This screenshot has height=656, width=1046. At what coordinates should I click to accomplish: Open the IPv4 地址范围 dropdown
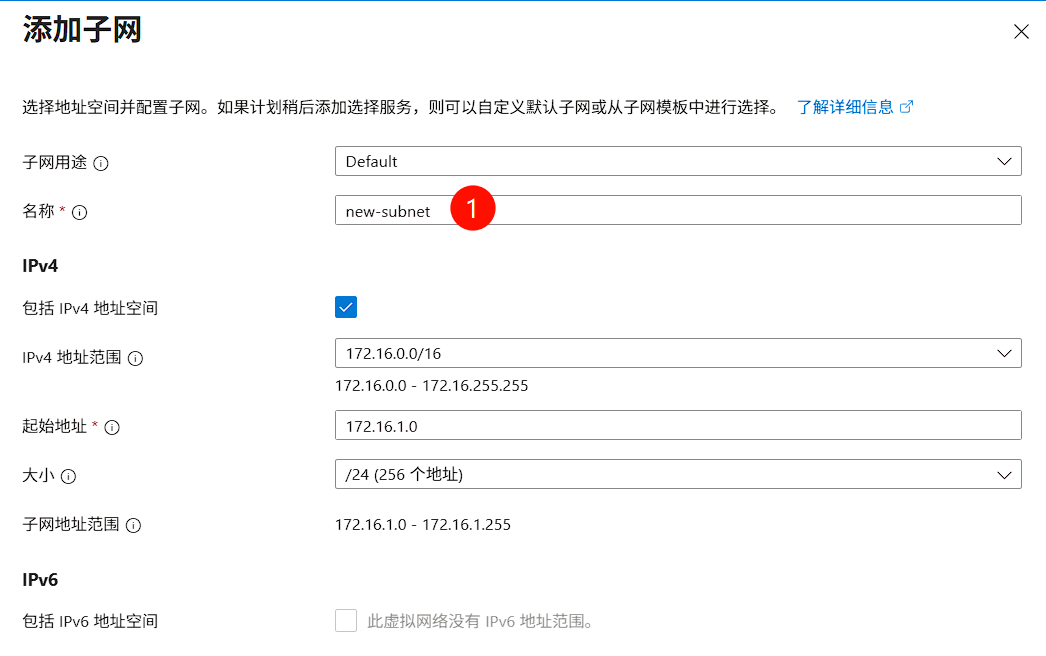click(678, 353)
